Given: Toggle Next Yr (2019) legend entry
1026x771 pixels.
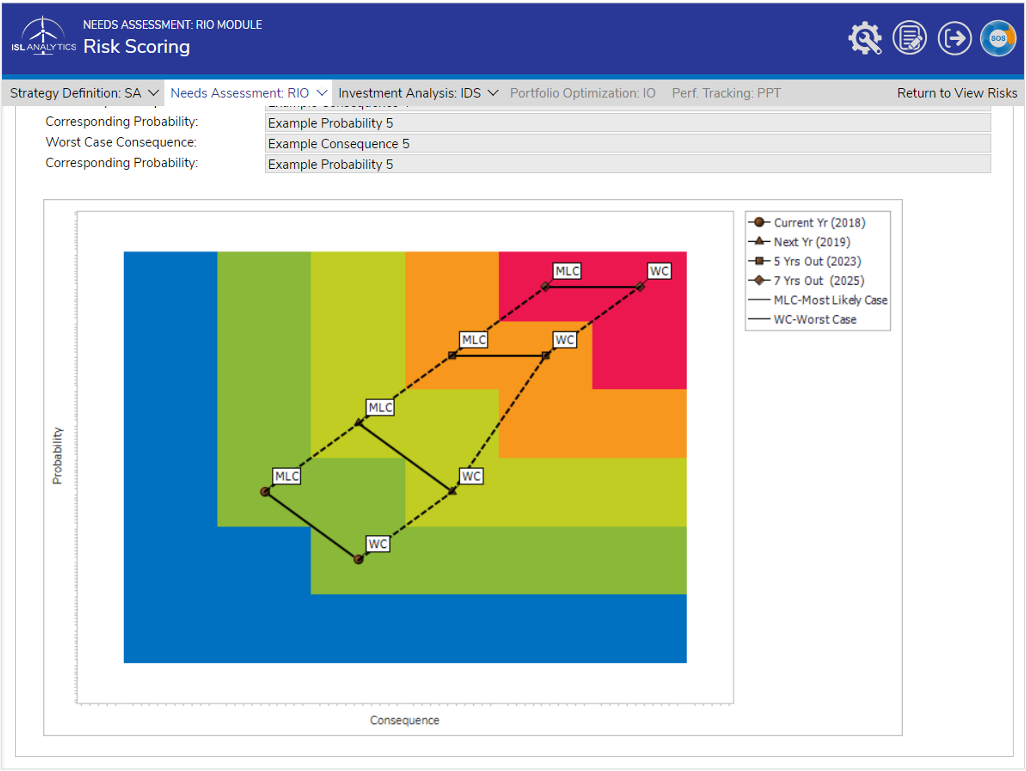Looking at the screenshot, I should tap(800, 242).
